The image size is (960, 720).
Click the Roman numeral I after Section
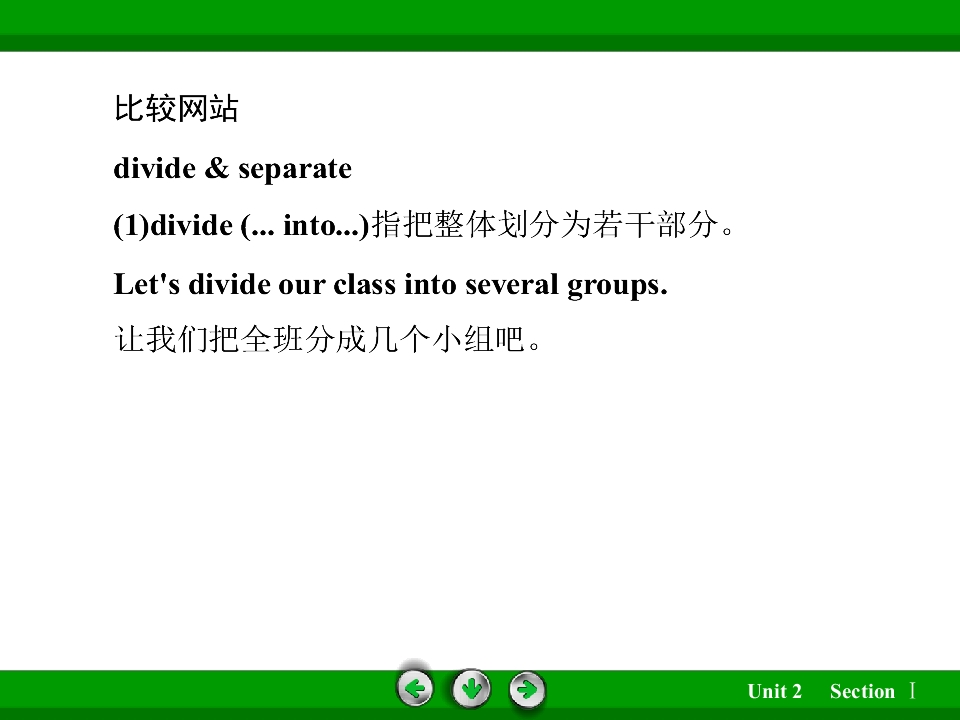coord(912,691)
